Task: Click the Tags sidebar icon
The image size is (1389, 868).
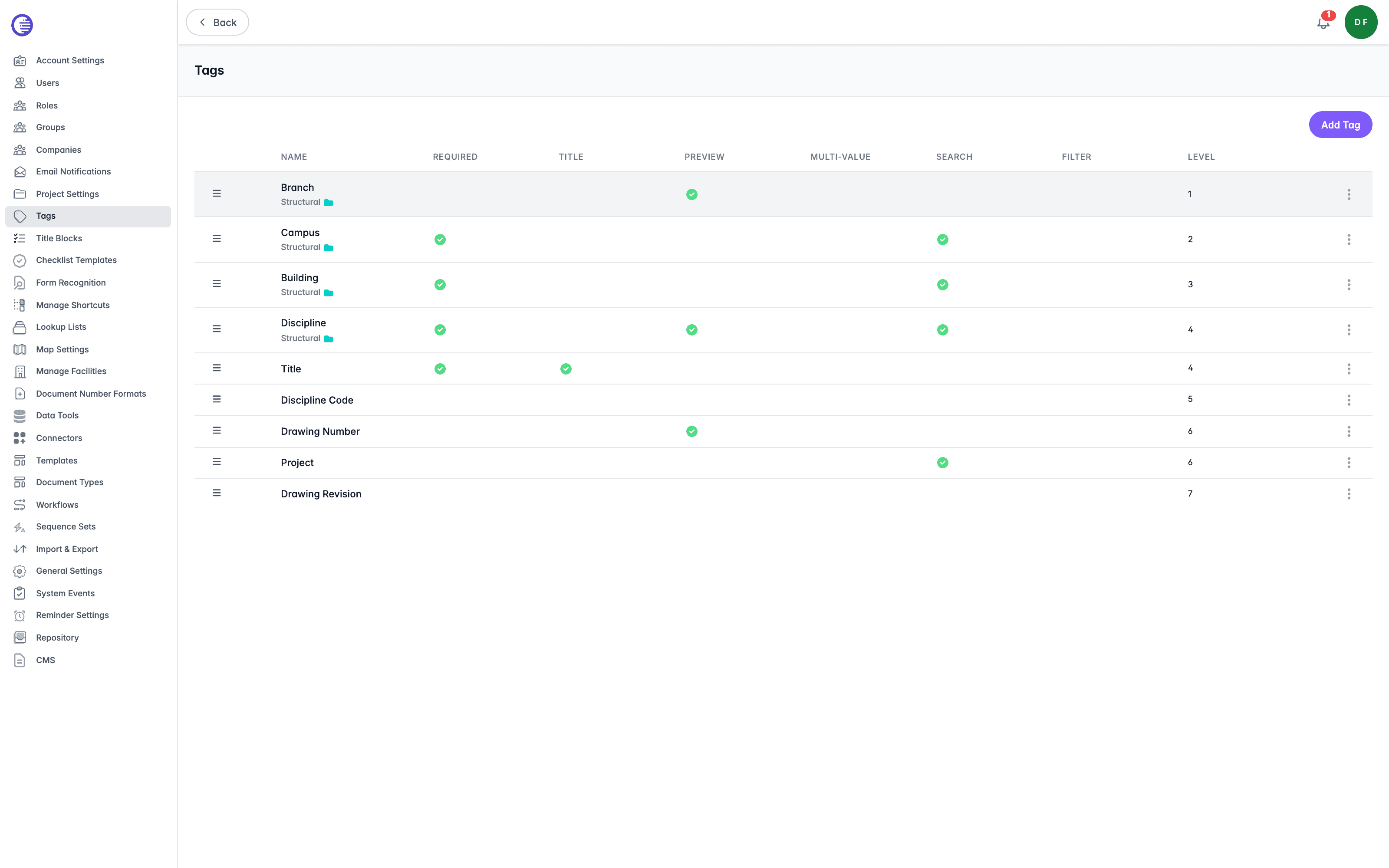Action: (20, 217)
